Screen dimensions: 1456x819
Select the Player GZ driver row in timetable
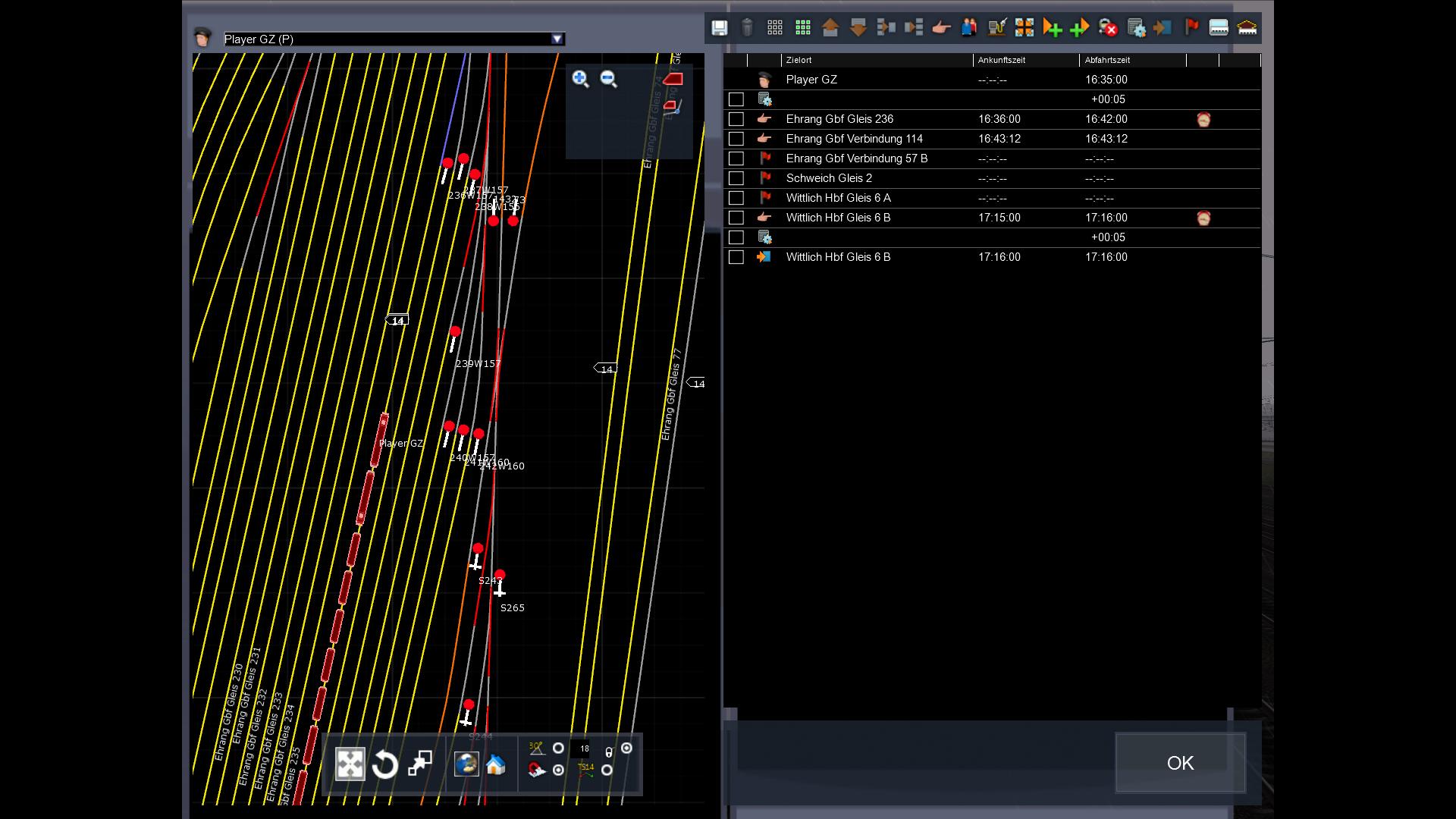pos(992,80)
